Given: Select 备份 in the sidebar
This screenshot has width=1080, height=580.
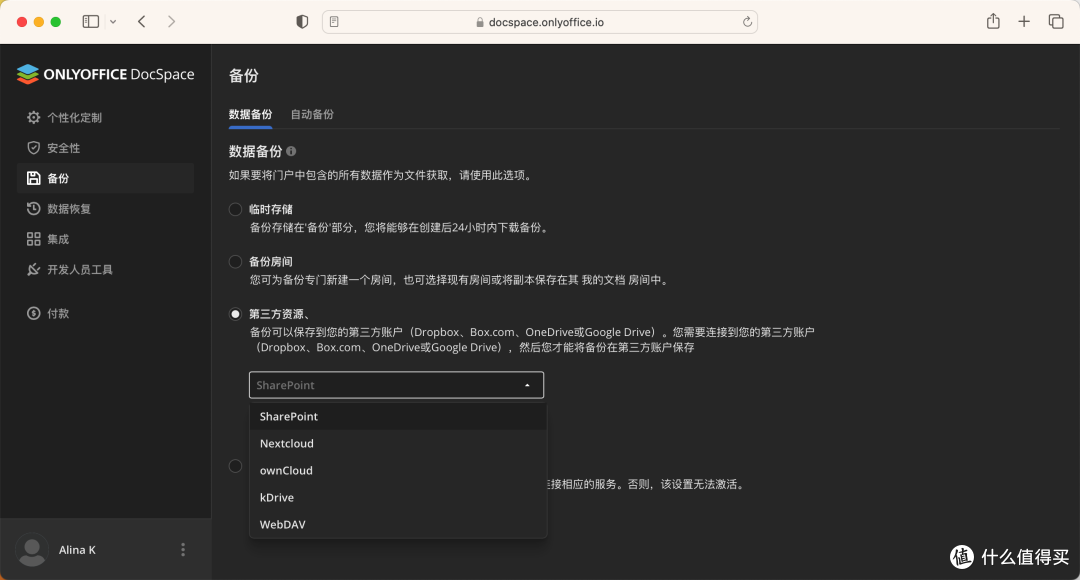Looking at the screenshot, I should click(105, 178).
